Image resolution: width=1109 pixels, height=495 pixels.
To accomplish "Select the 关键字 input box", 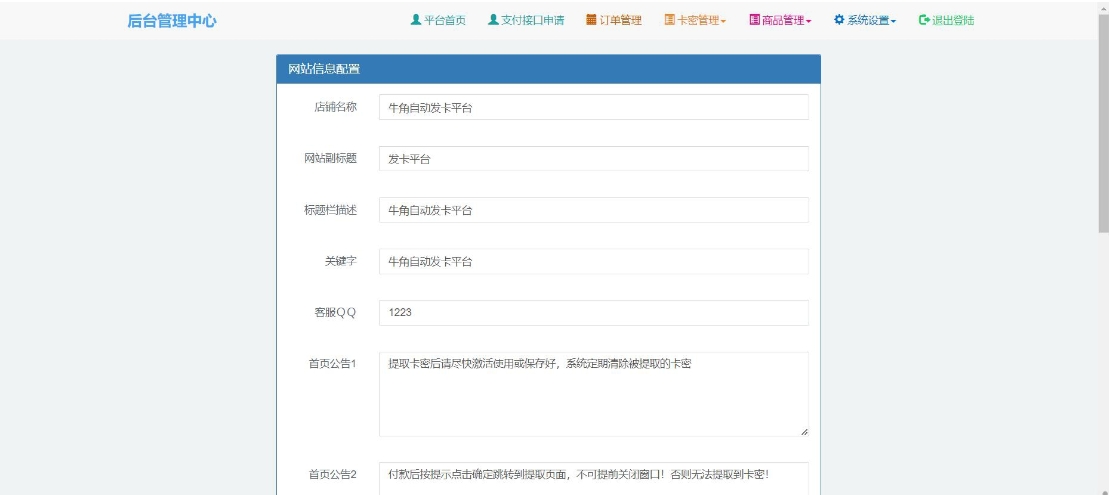I will [593, 262].
